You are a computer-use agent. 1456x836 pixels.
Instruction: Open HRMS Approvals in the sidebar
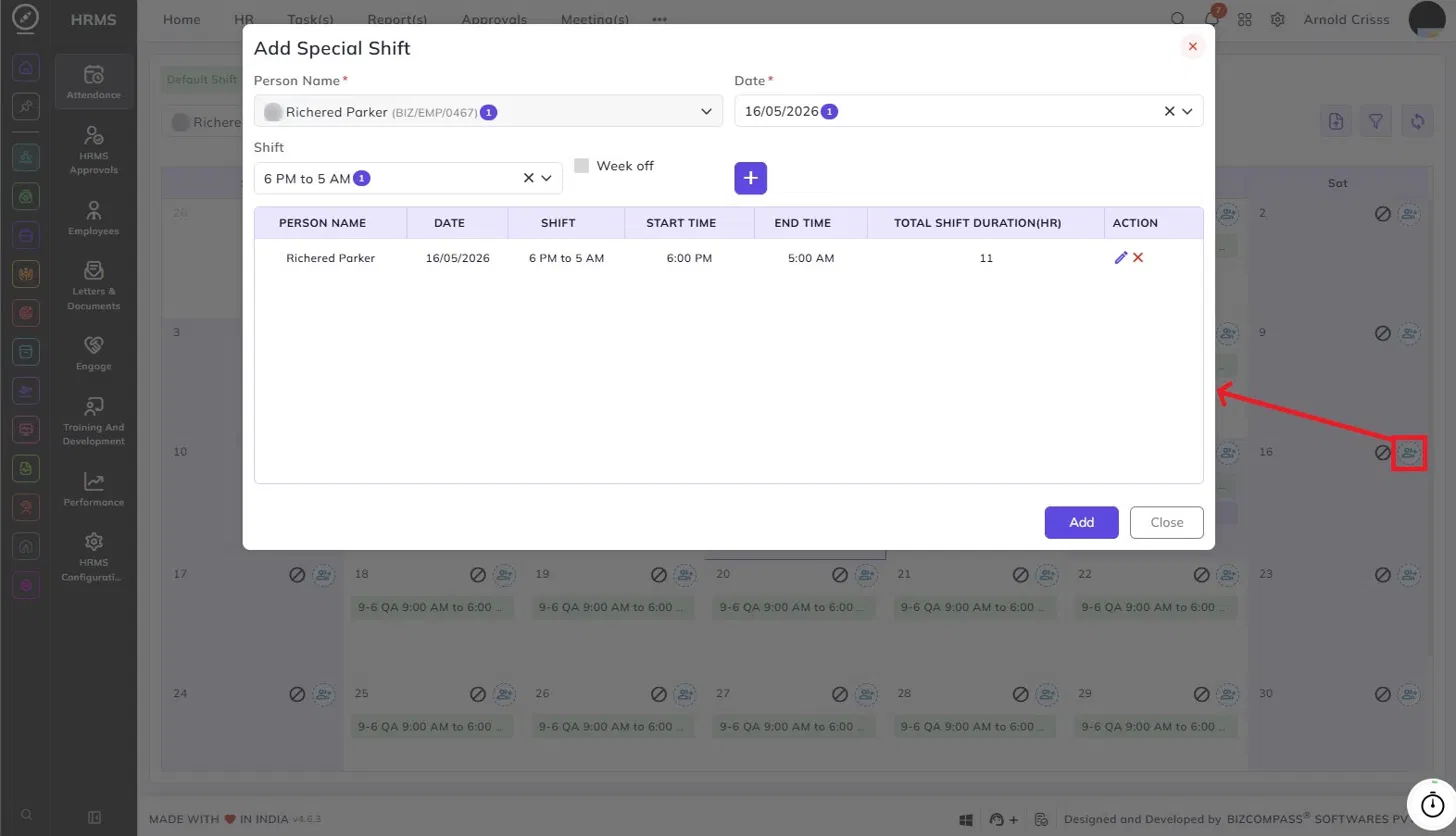(x=94, y=150)
